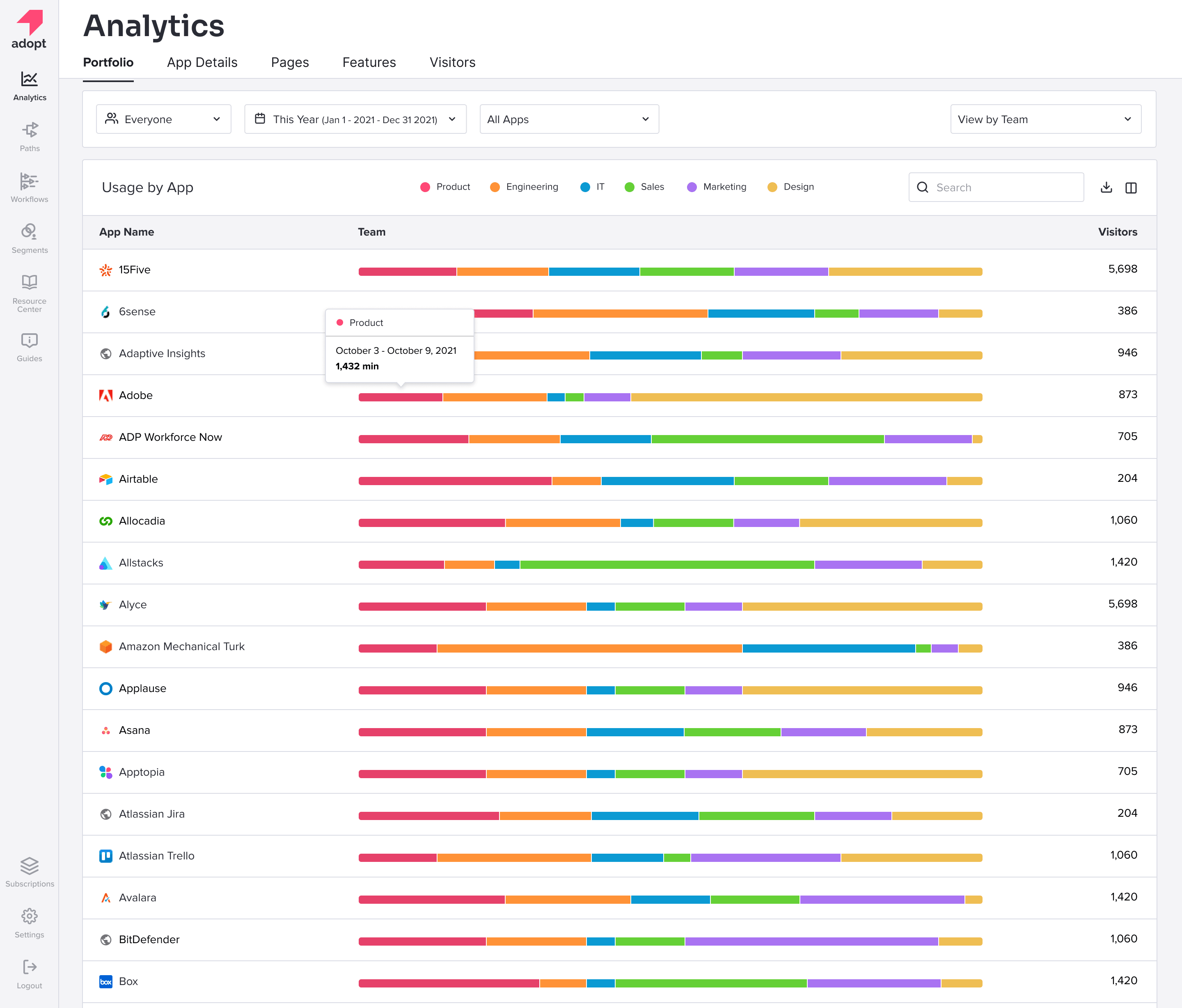The height and width of the screenshot is (1008, 1182).
Task: Toggle Design team in the legend
Action: click(790, 187)
